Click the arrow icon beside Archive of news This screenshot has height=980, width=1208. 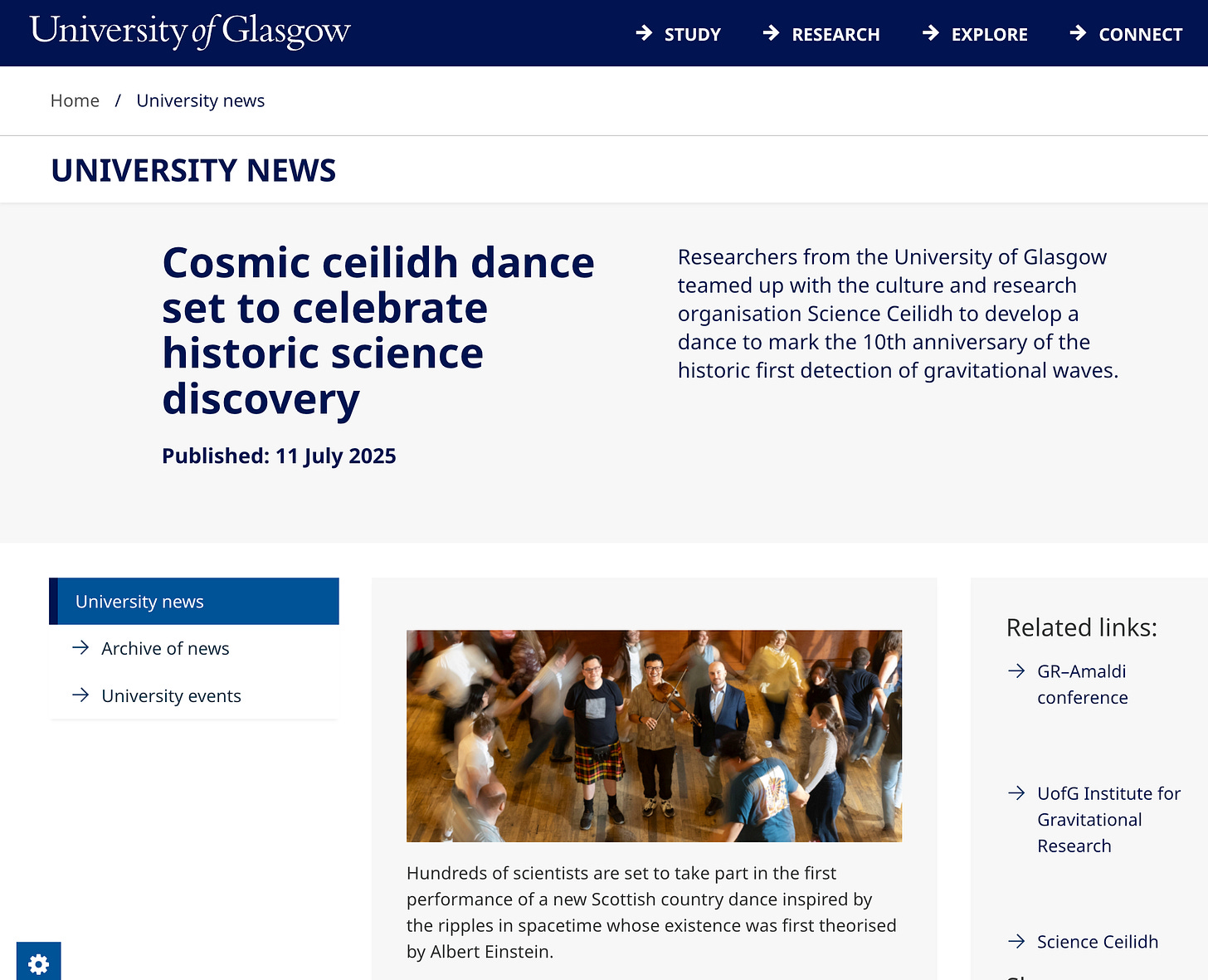[x=80, y=648]
